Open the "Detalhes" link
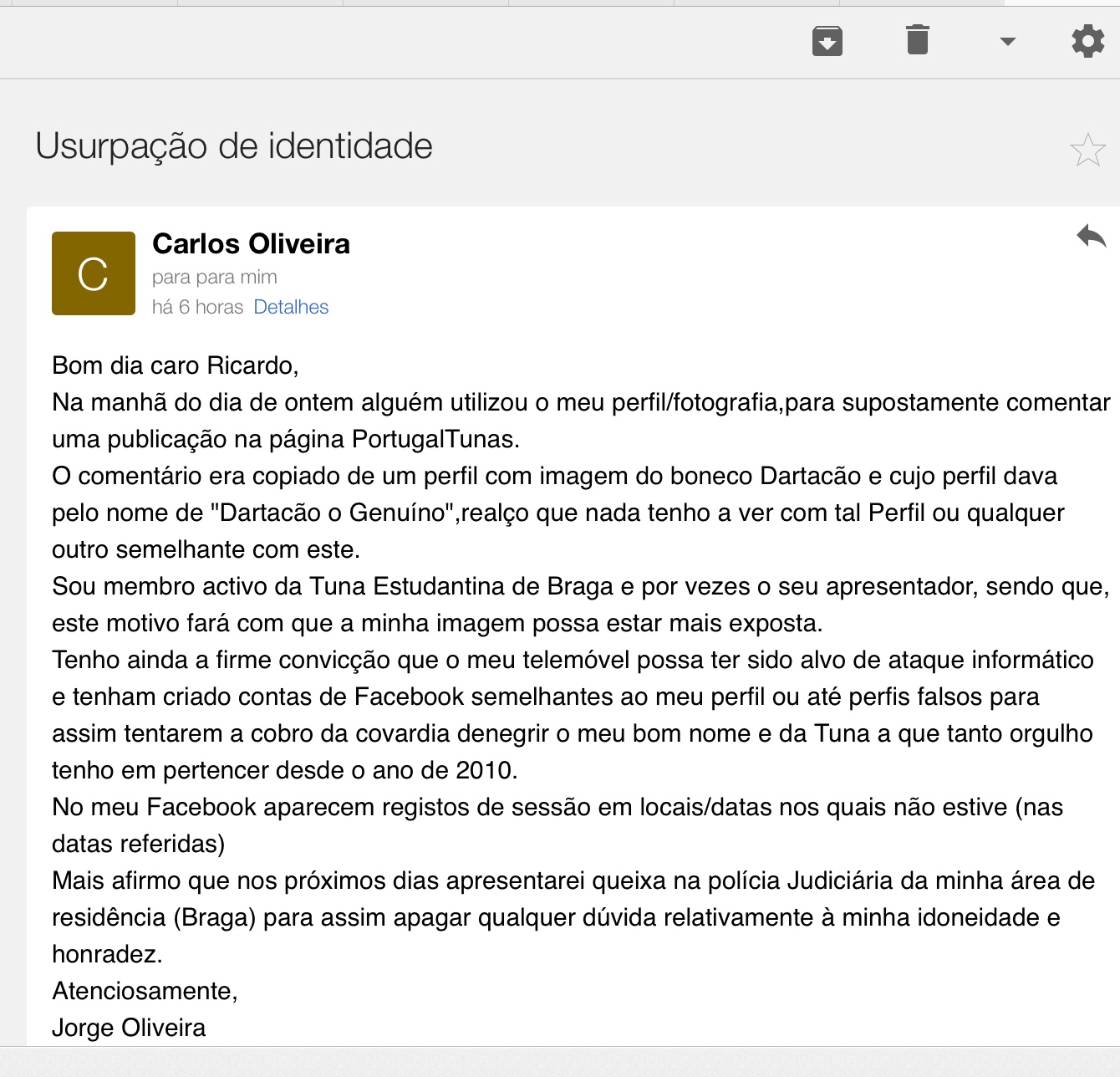The image size is (1120, 1077). 291,307
